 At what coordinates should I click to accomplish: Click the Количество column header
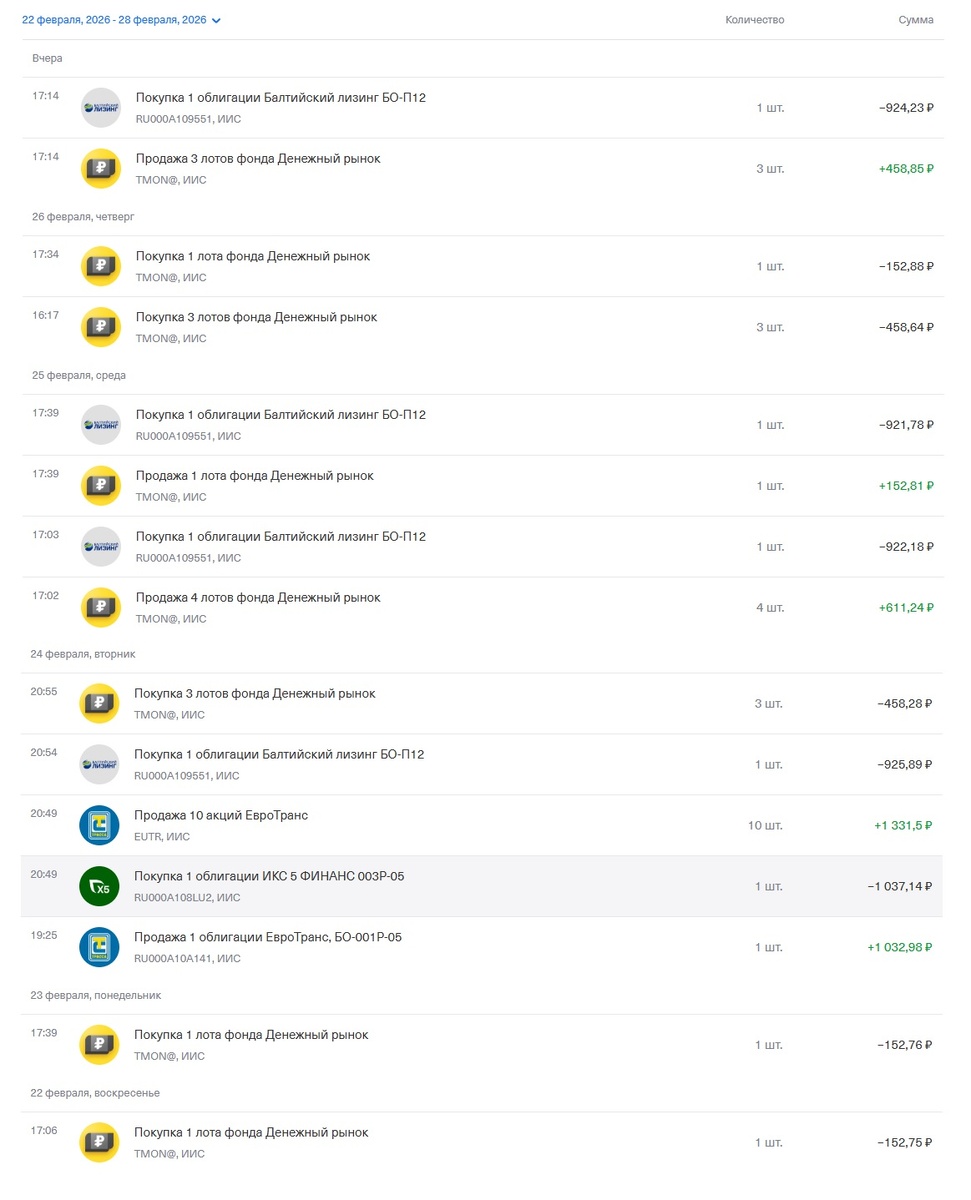pyautogui.click(x=754, y=20)
